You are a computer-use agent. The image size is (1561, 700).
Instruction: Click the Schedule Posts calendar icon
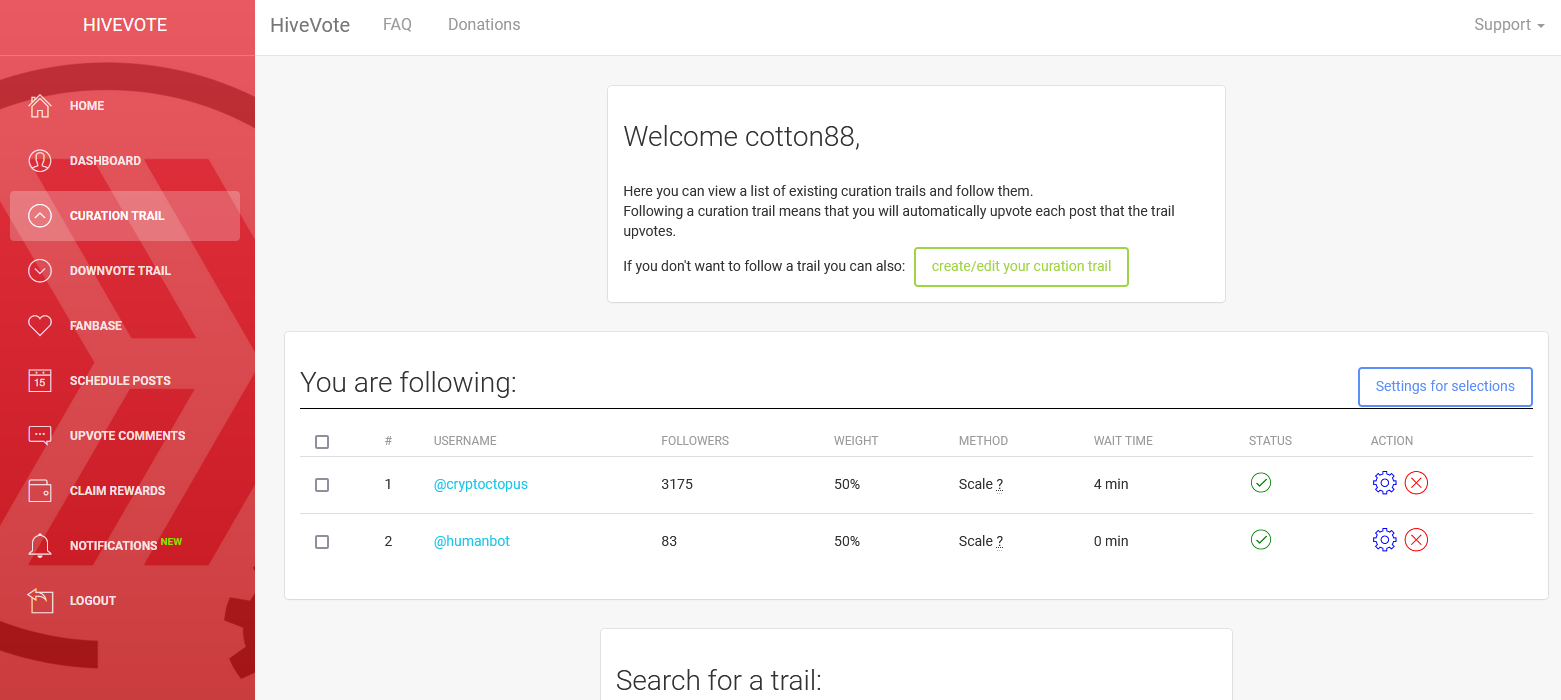pyautogui.click(x=40, y=381)
